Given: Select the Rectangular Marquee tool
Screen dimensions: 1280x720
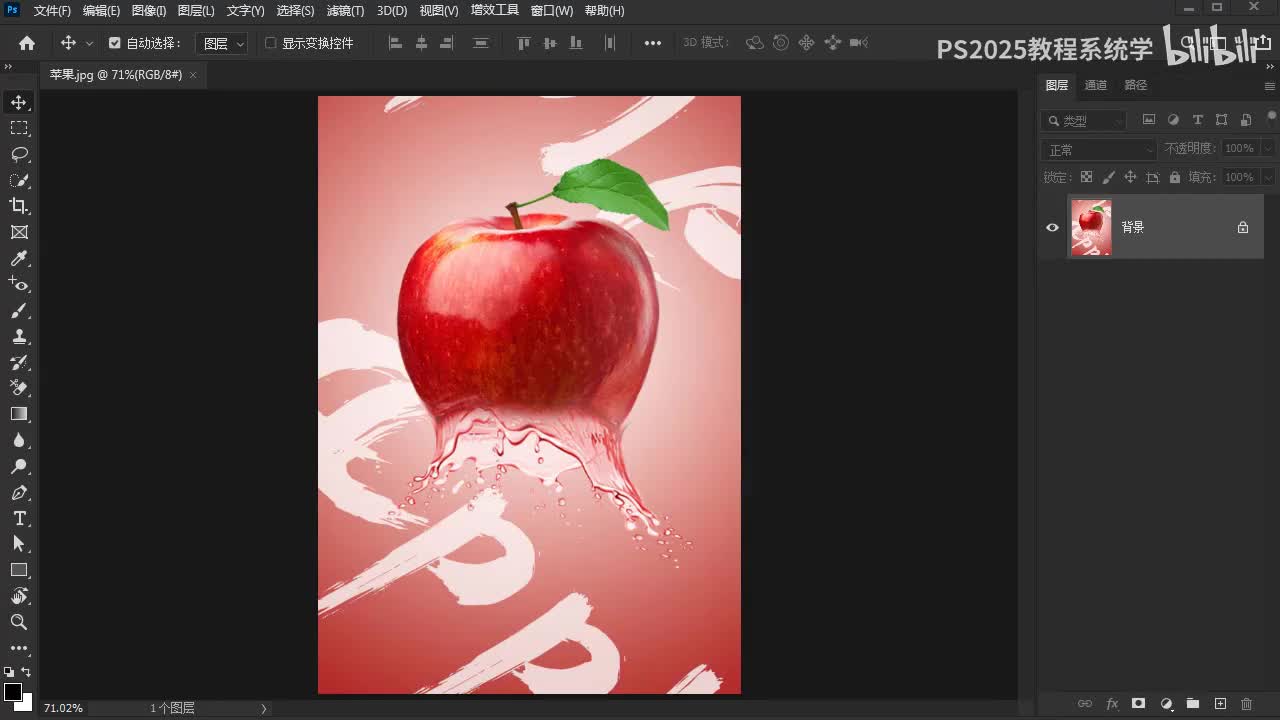Looking at the screenshot, I should [x=19, y=128].
